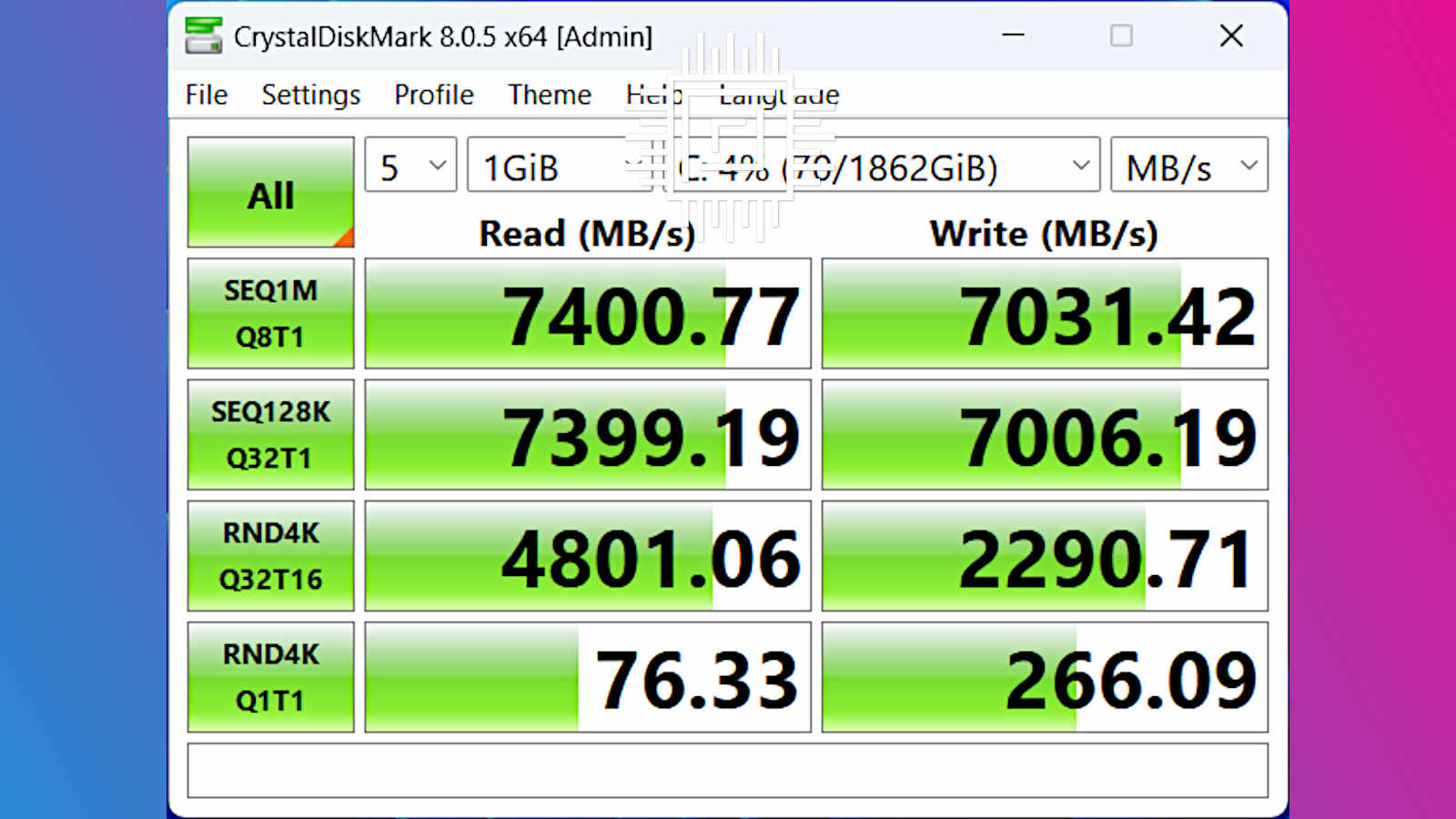
Task: Start the SEQ1M Q8T1 test
Action: tap(269, 313)
